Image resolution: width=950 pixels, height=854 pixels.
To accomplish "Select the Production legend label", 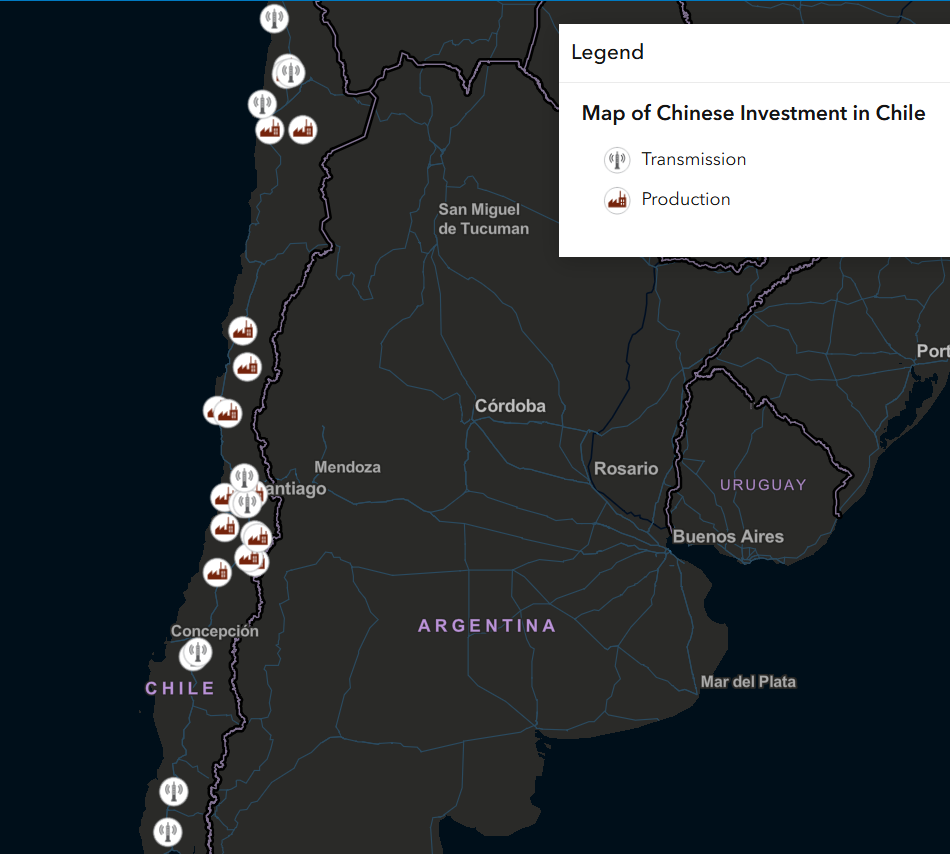I will 686,199.
